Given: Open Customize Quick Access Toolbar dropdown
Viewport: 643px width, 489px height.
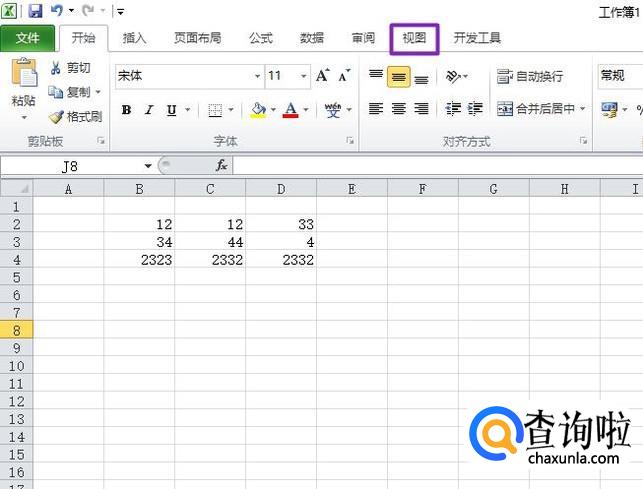Looking at the screenshot, I should (x=121, y=11).
